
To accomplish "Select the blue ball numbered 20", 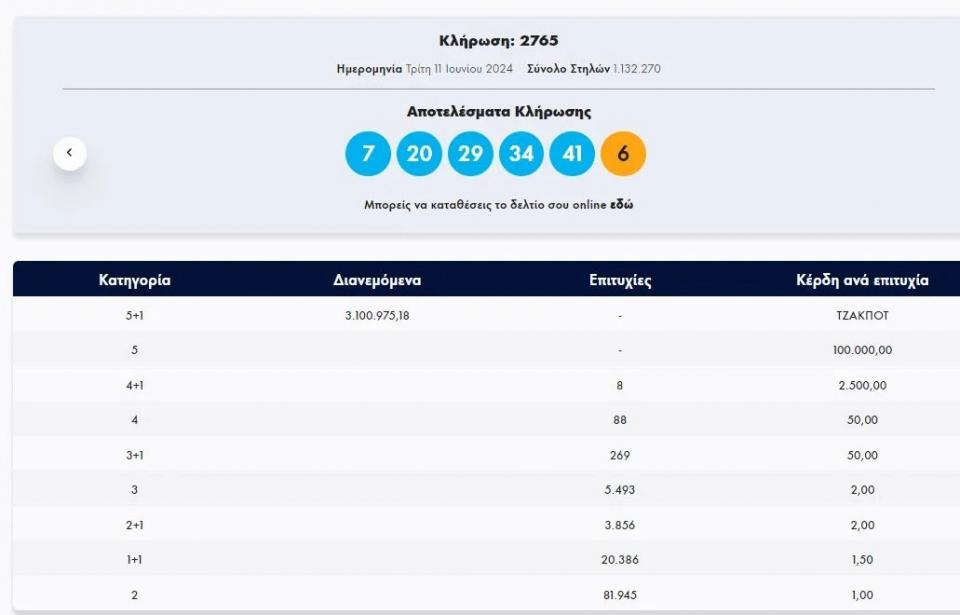I will coord(419,154).
